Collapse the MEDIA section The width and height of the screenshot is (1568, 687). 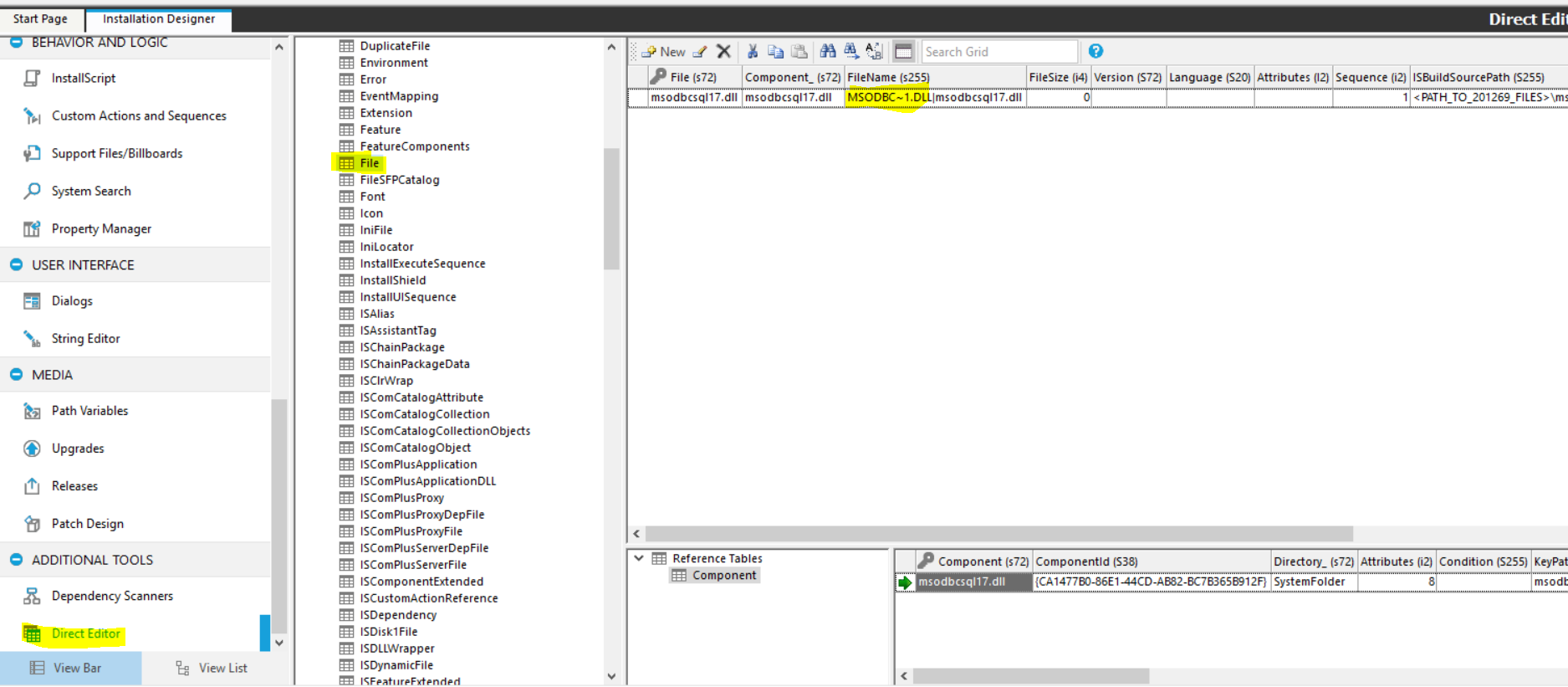click(x=16, y=375)
